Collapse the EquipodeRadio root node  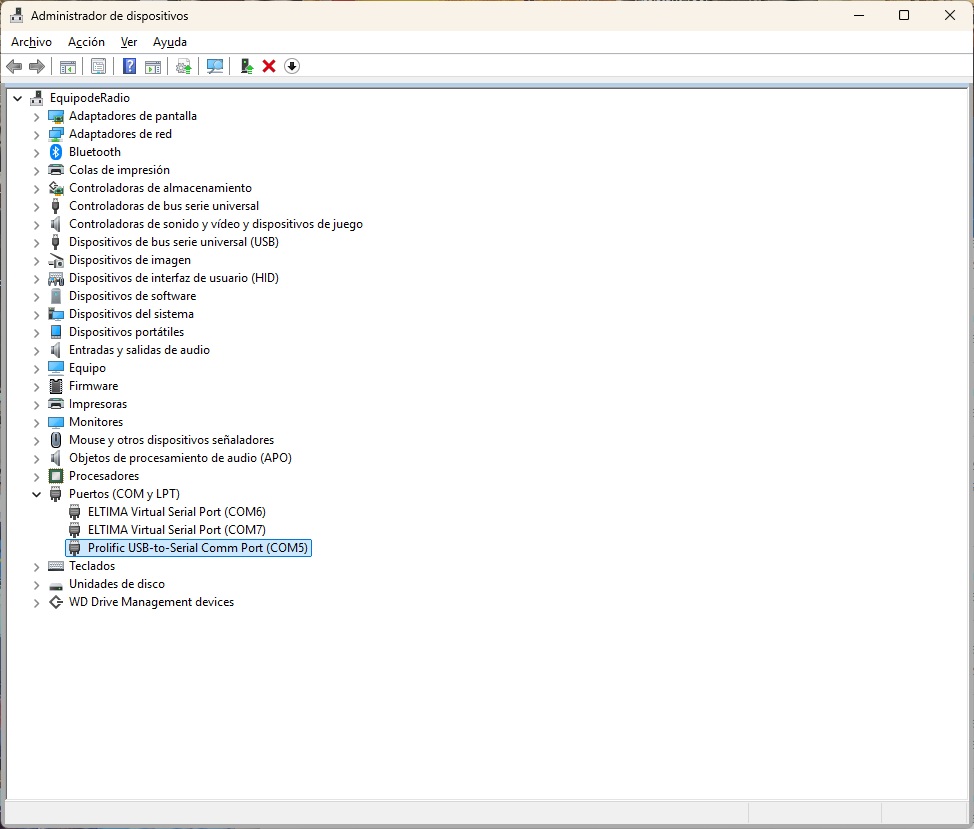(18, 98)
